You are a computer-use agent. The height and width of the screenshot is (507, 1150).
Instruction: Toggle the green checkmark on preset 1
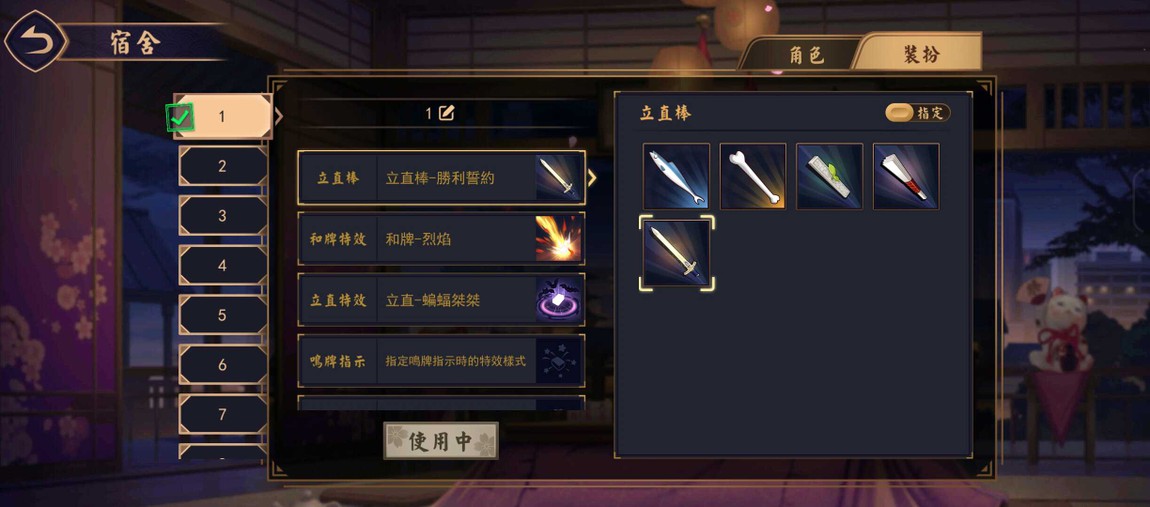tap(180, 117)
